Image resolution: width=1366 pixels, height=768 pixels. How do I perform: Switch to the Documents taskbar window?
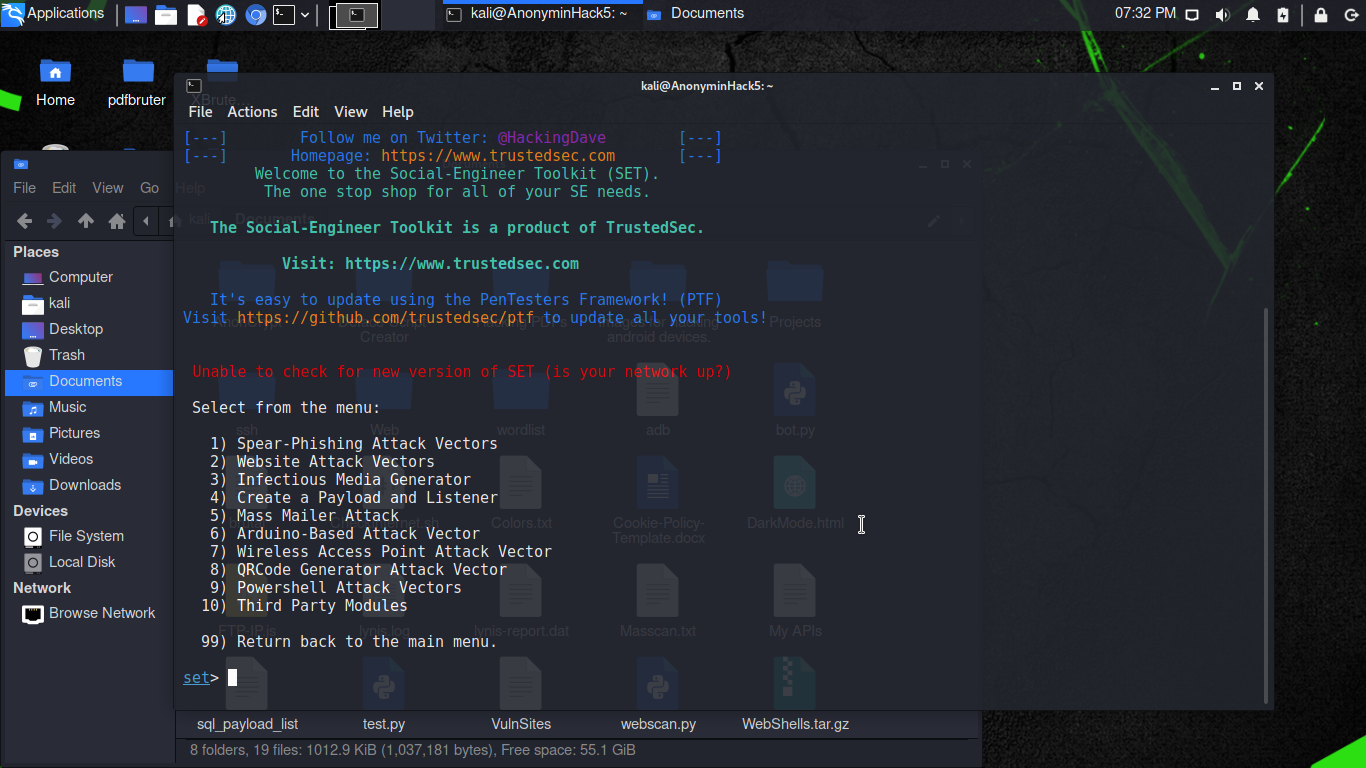(x=696, y=14)
